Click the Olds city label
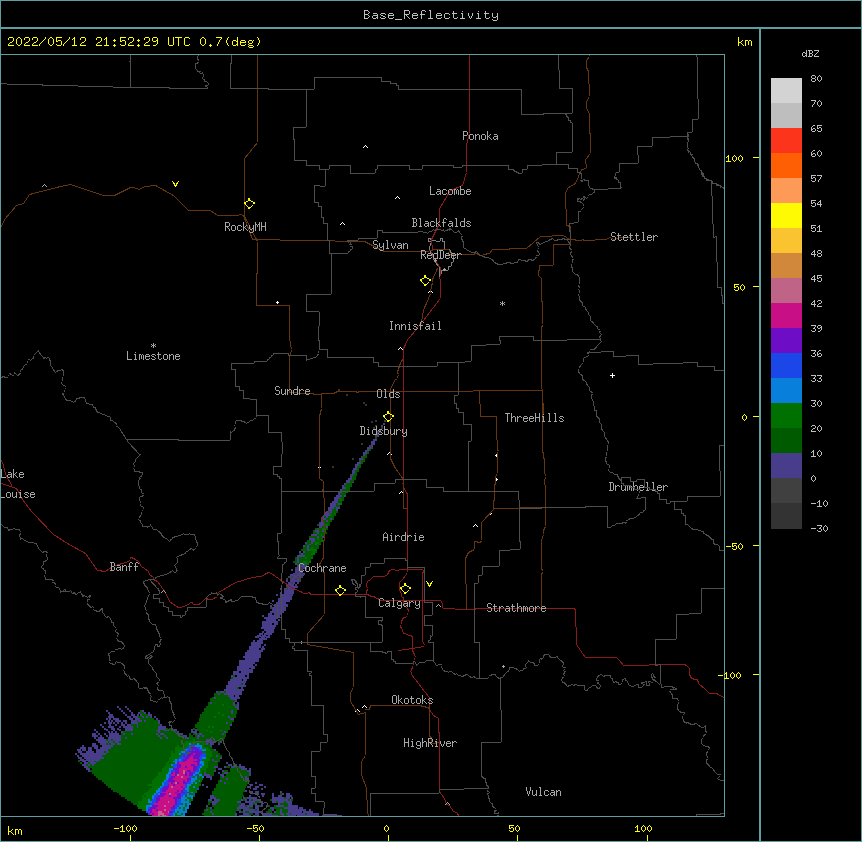This screenshot has height=842, width=862. [388, 394]
